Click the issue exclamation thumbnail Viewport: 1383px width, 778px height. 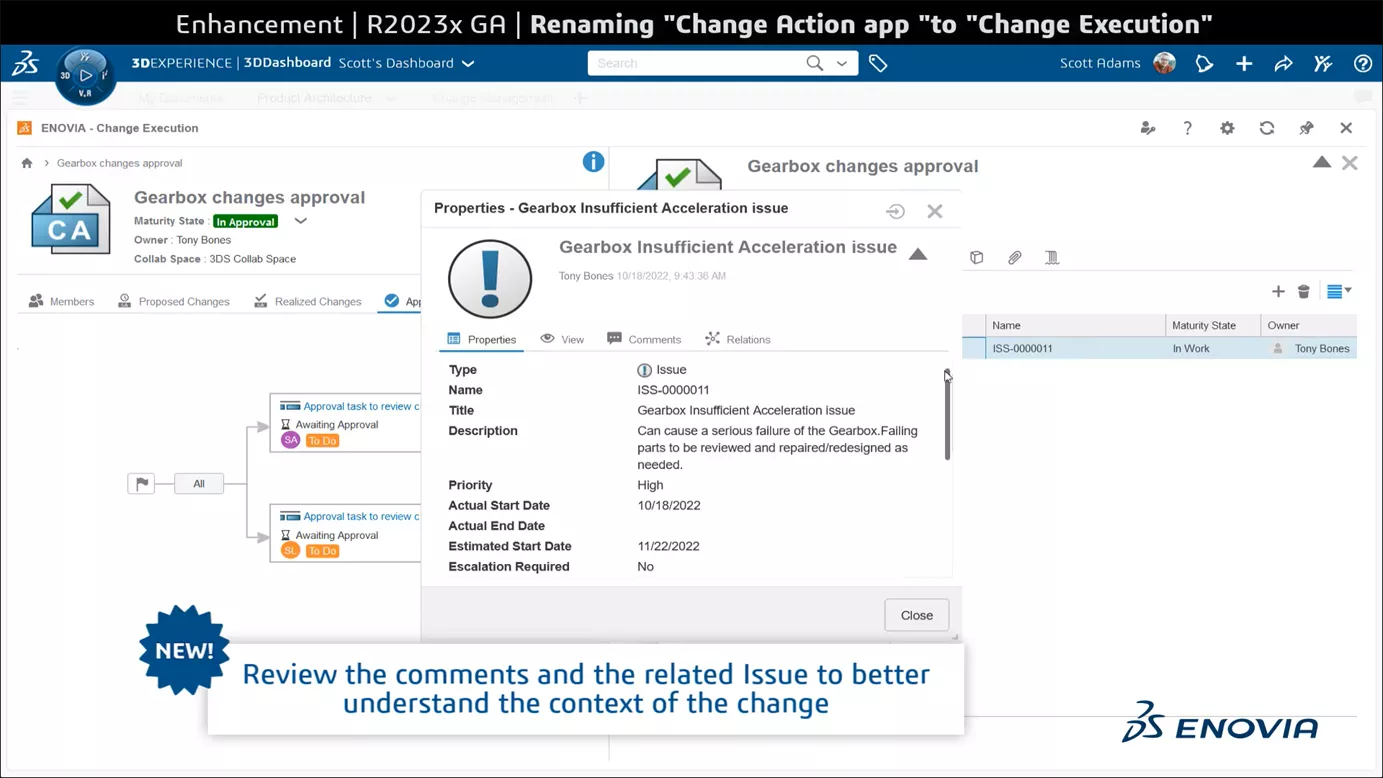pos(490,279)
